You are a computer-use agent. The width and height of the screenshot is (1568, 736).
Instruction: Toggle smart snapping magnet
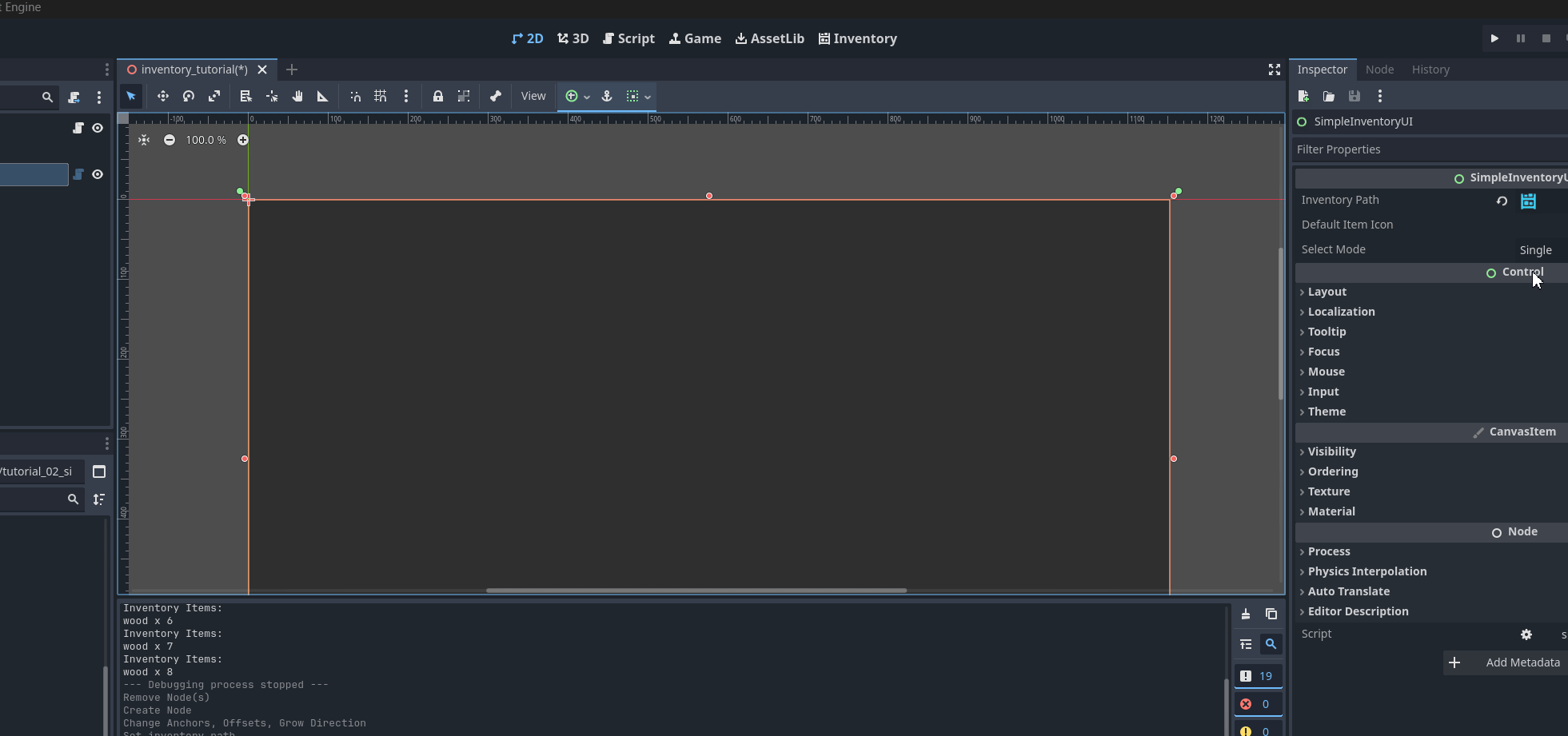coord(355,96)
